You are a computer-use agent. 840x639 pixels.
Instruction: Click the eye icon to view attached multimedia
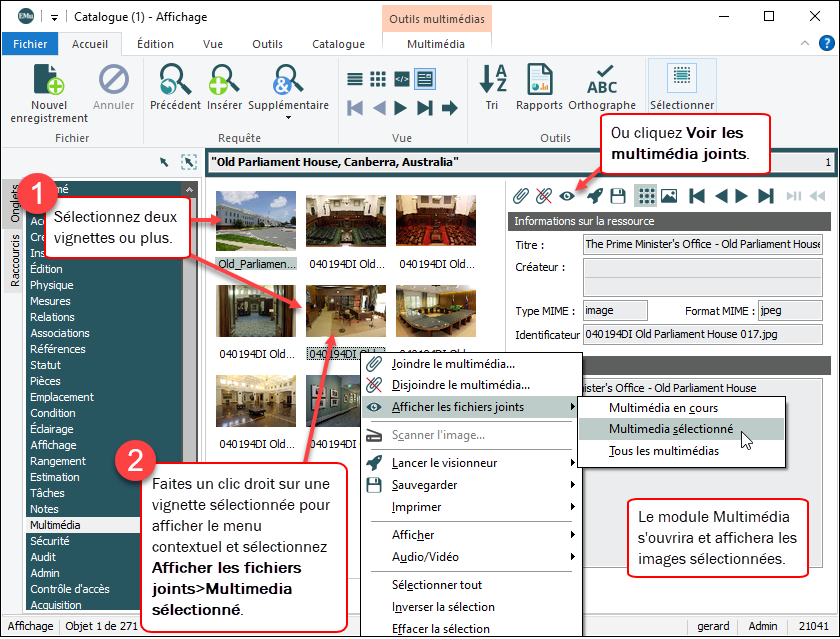[x=567, y=196]
